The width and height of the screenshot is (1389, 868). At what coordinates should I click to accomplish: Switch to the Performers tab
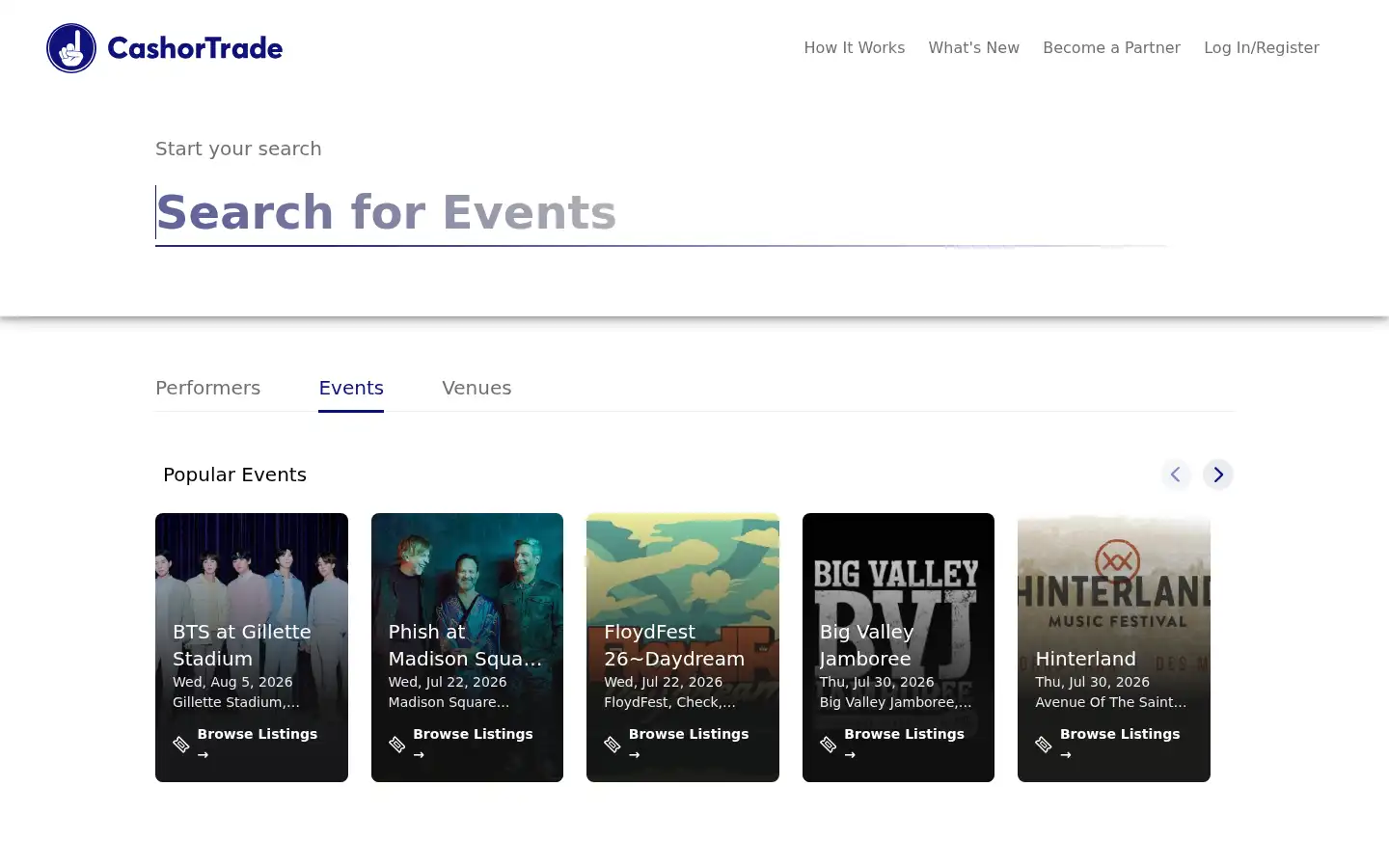pyautogui.click(x=207, y=388)
